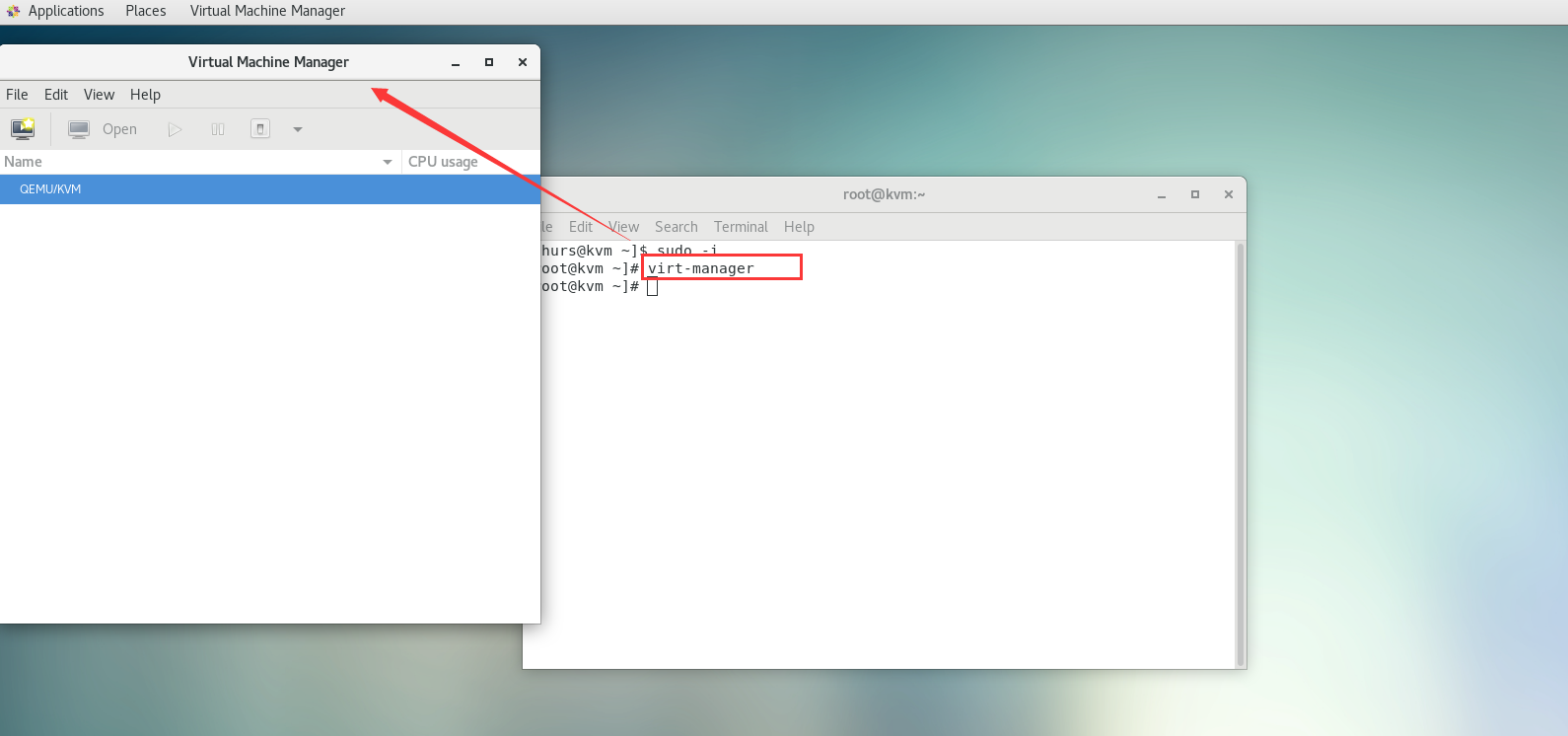Click the terminal vertical scrollbar

click(x=1241, y=454)
